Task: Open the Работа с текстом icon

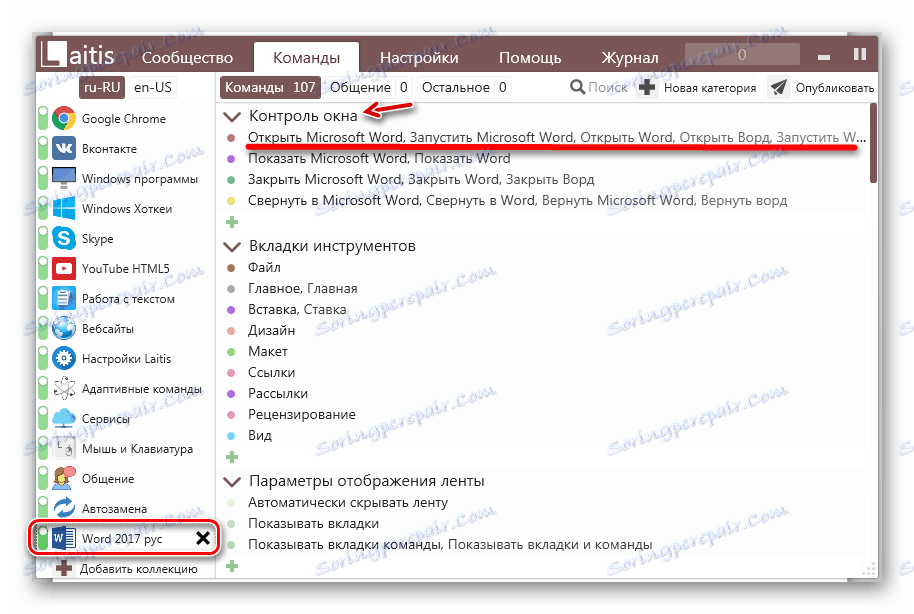Action: [64, 299]
